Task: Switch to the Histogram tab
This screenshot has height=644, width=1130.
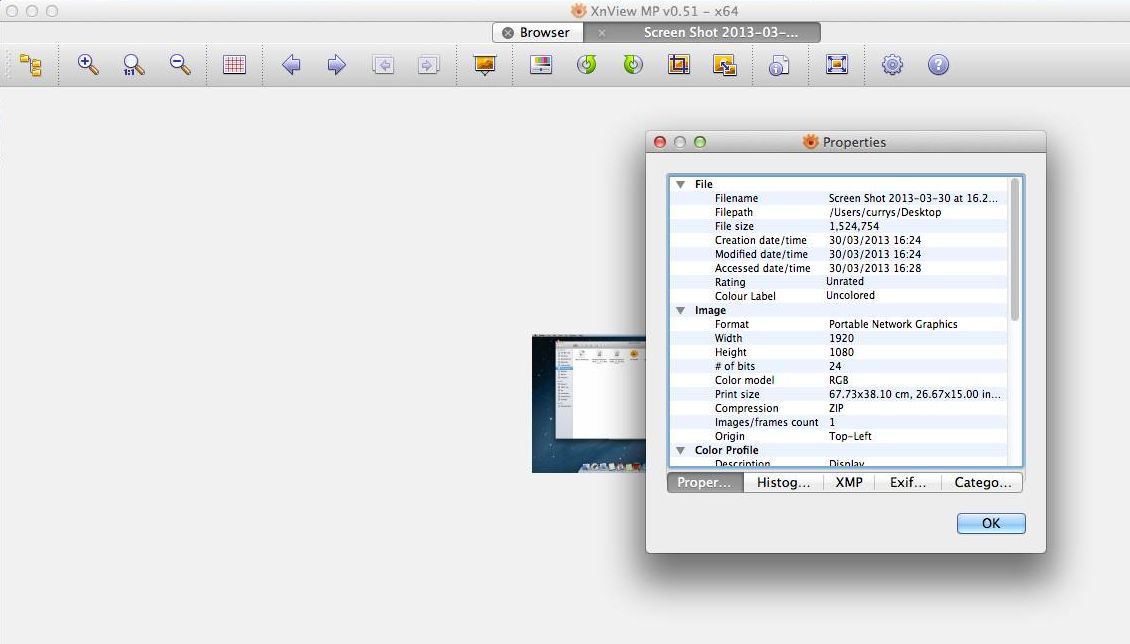Action: (783, 483)
